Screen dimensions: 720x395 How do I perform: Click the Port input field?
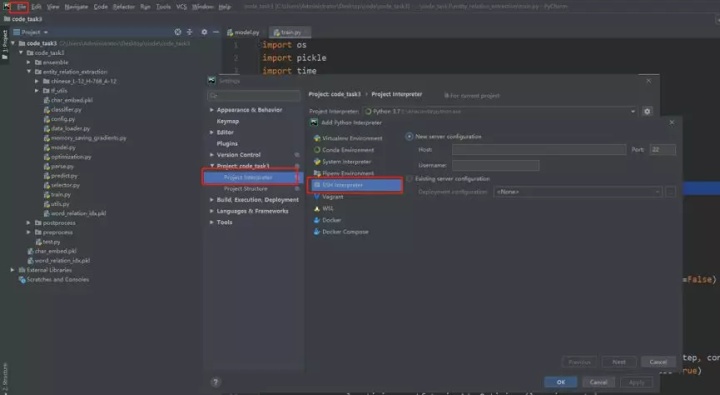tap(663, 150)
